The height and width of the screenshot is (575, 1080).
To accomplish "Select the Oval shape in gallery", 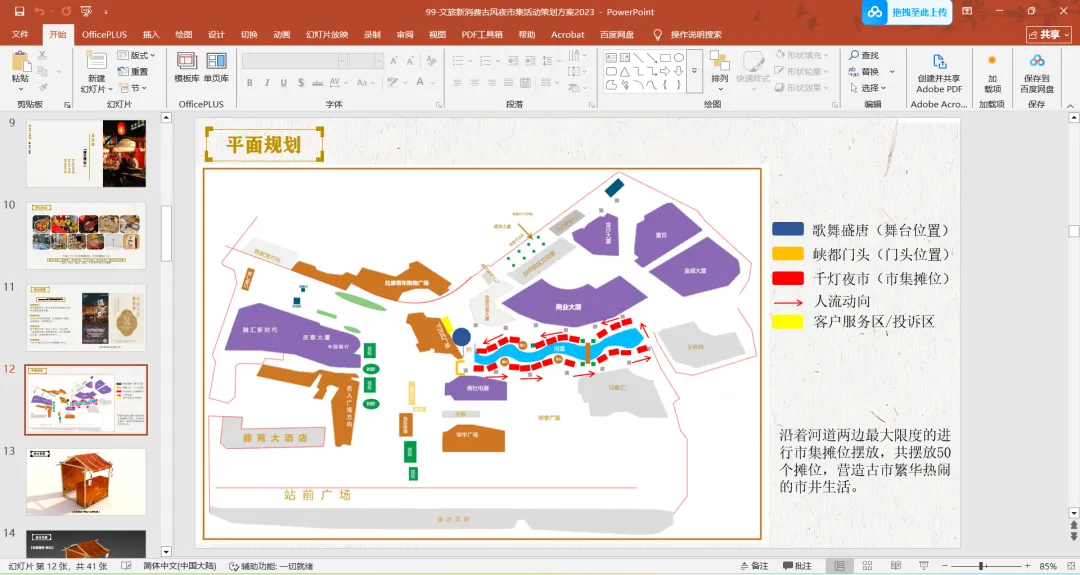I will tap(678, 58).
